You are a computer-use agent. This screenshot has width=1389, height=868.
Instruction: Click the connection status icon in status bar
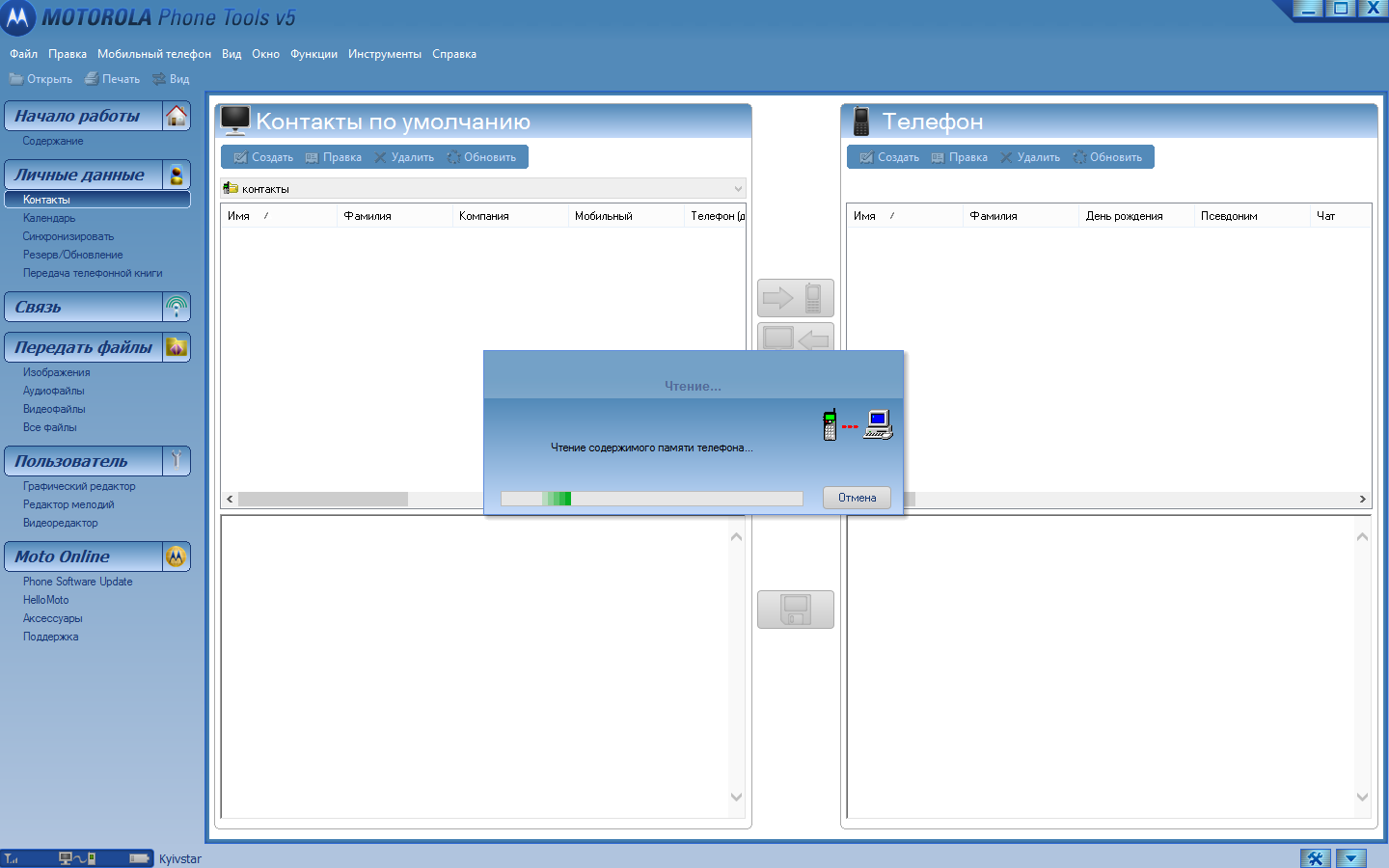[x=77, y=858]
